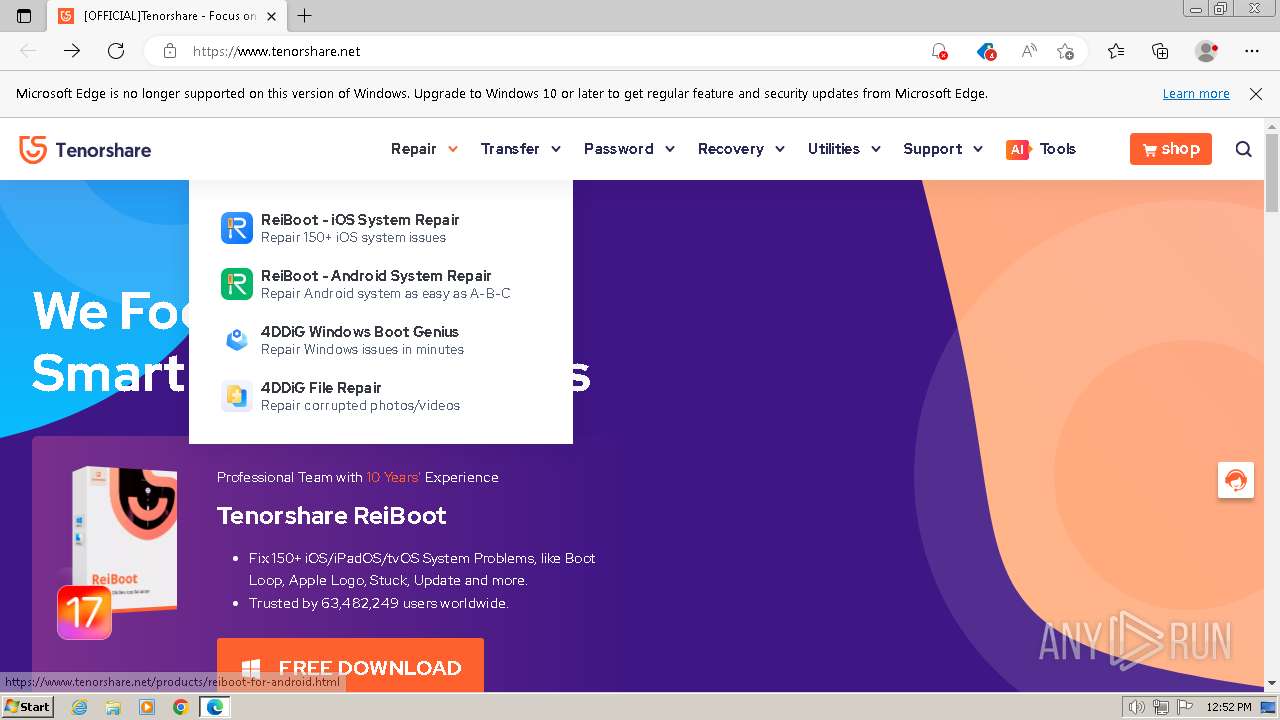The width and height of the screenshot is (1280, 720).
Task: Expand the Support dropdown menu
Action: tap(943, 149)
